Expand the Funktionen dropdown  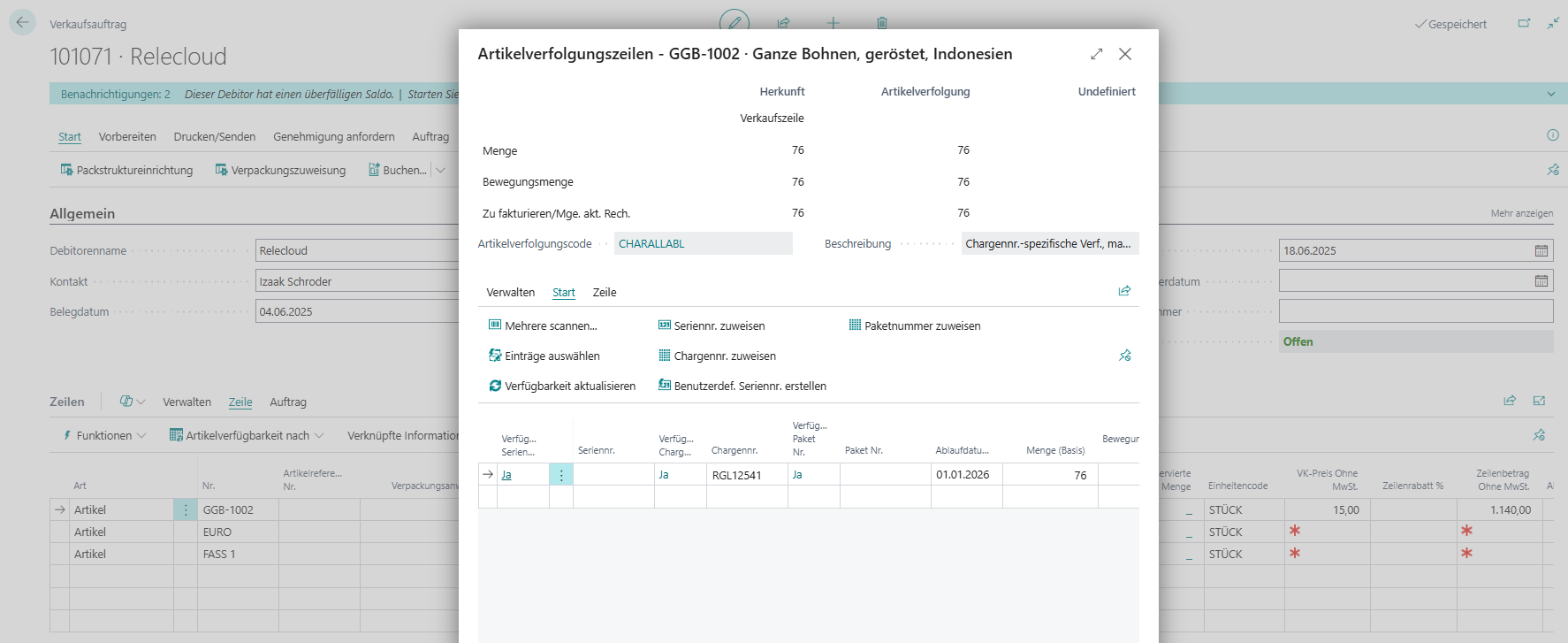103,435
